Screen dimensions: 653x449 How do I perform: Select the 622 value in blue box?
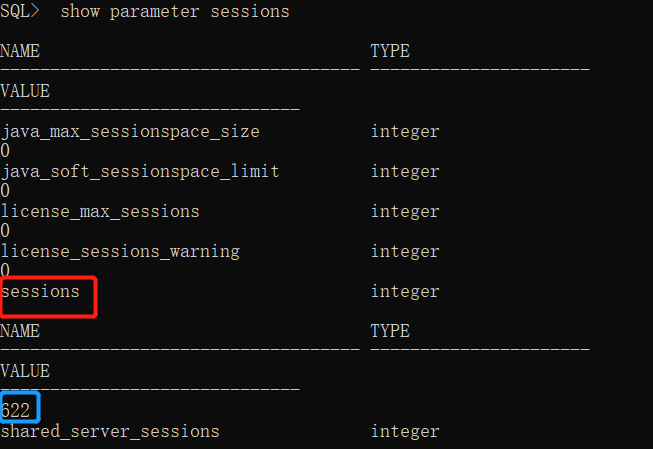click(x=15, y=411)
